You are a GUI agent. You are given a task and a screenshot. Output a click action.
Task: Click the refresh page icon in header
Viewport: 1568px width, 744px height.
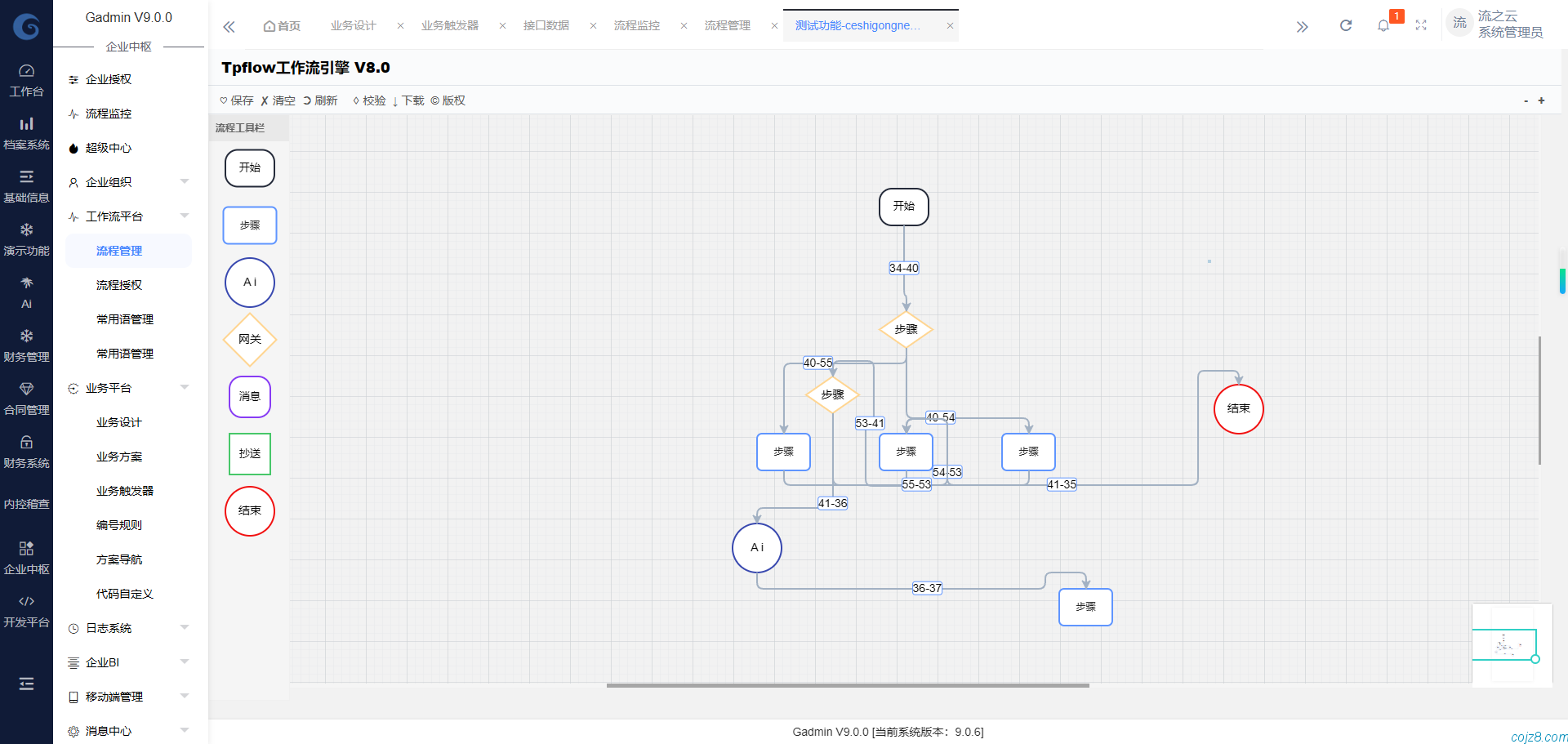[1345, 26]
